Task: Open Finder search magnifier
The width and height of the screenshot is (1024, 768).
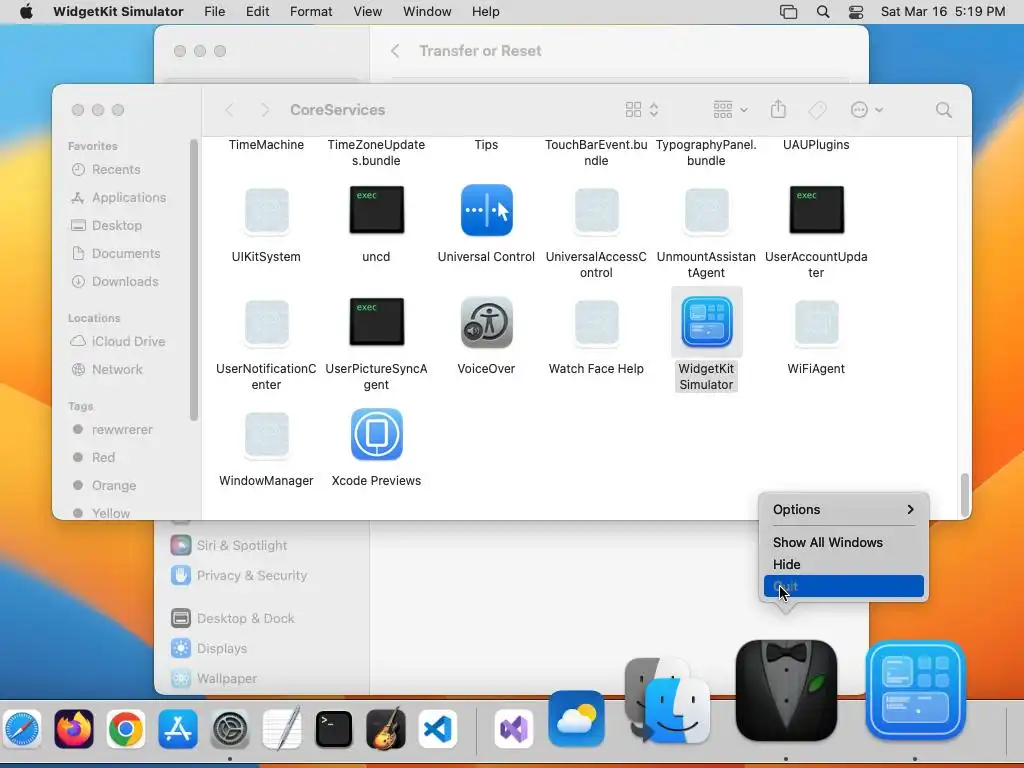Action: (x=944, y=110)
